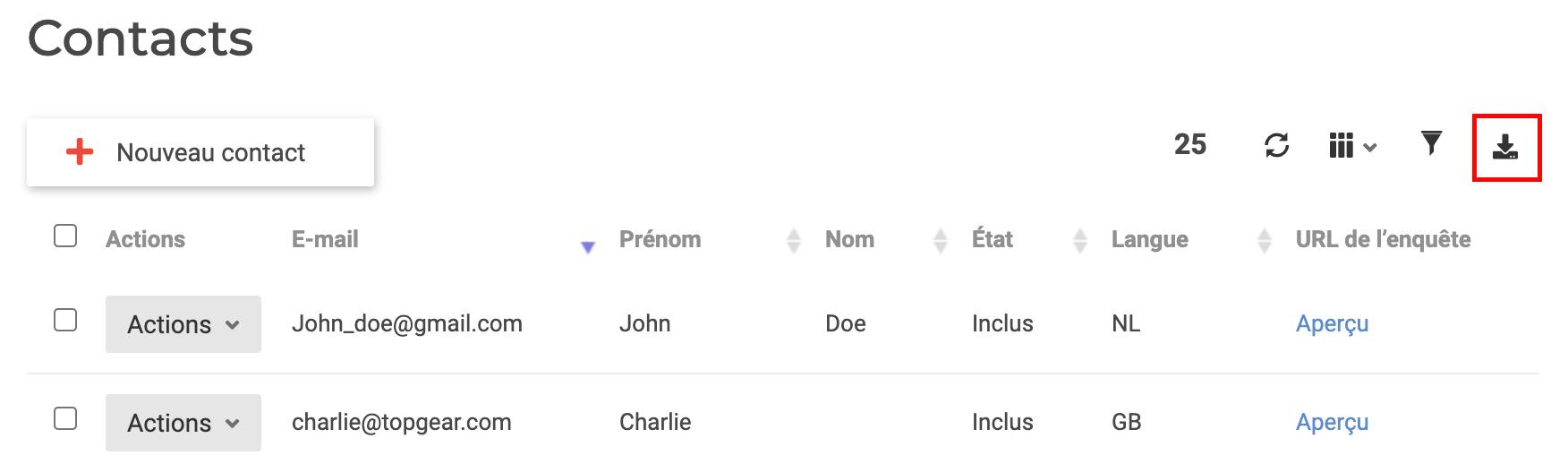Open Aperçu link for John Doe
The width and height of the screenshot is (1568, 464).
coord(1332,324)
